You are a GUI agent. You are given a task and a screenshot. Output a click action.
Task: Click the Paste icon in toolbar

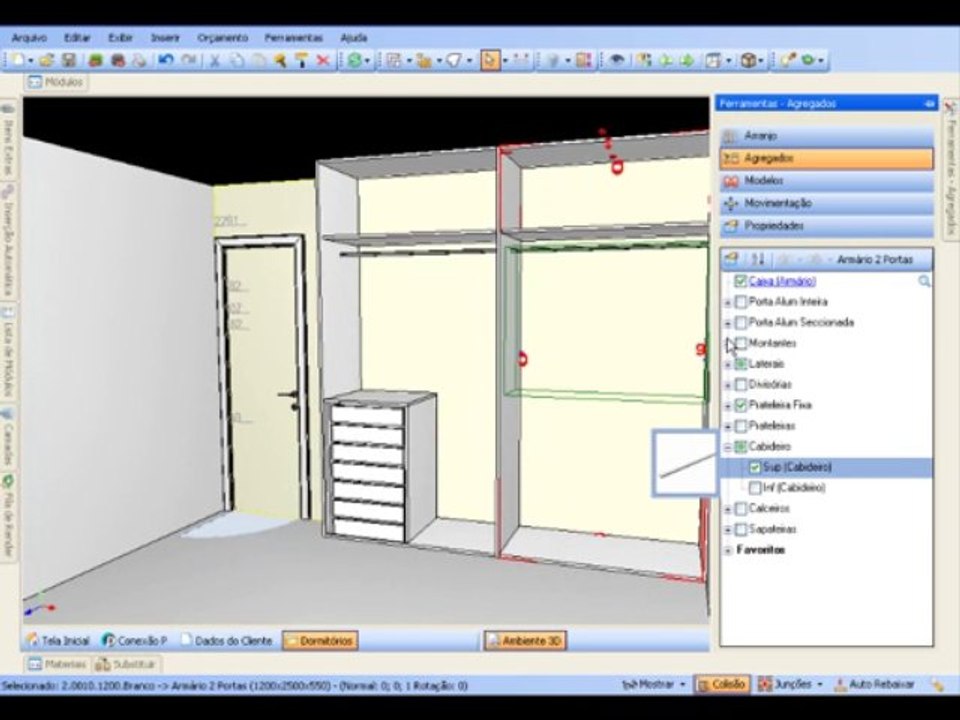[x=259, y=60]
